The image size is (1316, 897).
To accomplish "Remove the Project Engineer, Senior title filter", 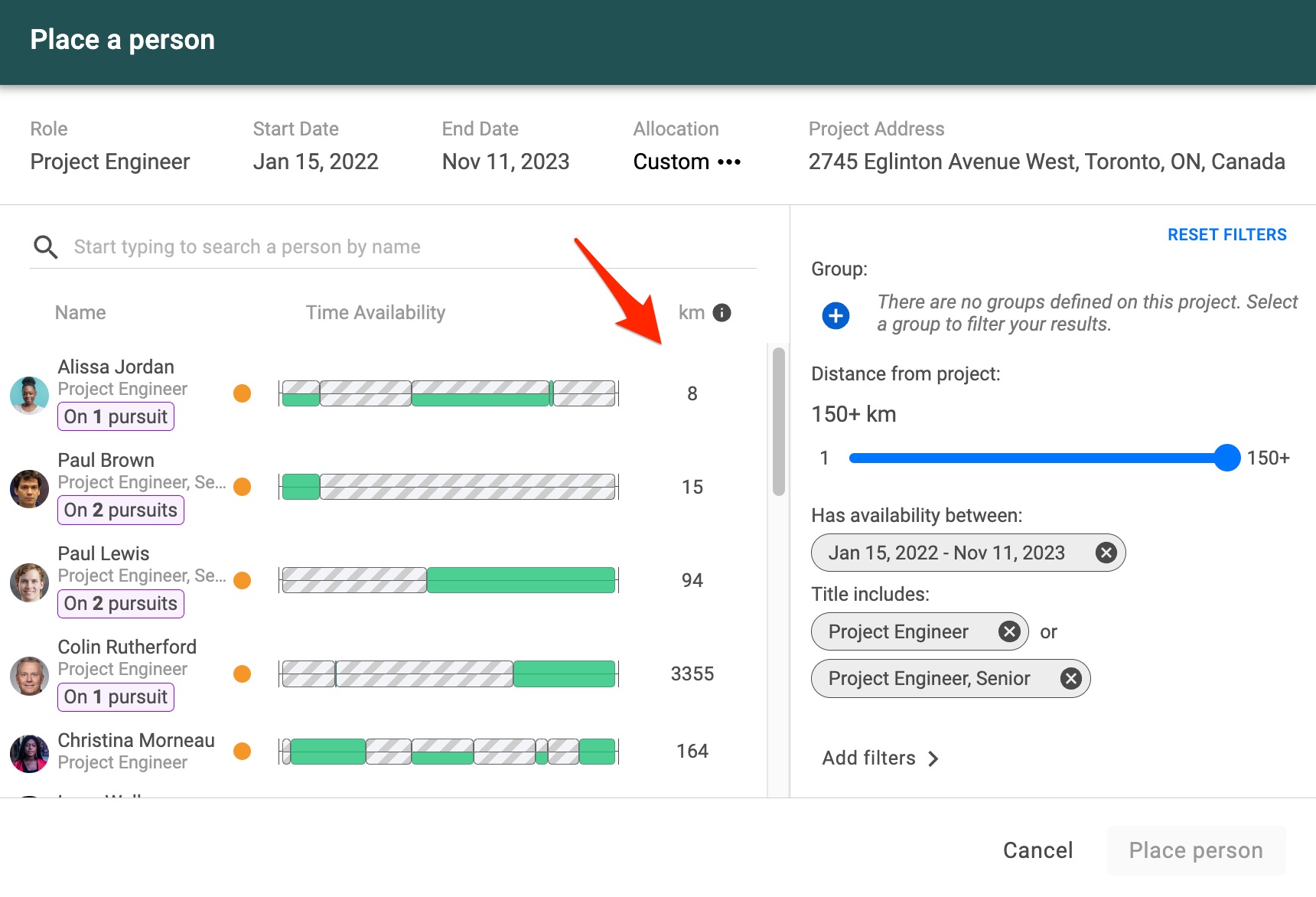I will [1071, 678].
